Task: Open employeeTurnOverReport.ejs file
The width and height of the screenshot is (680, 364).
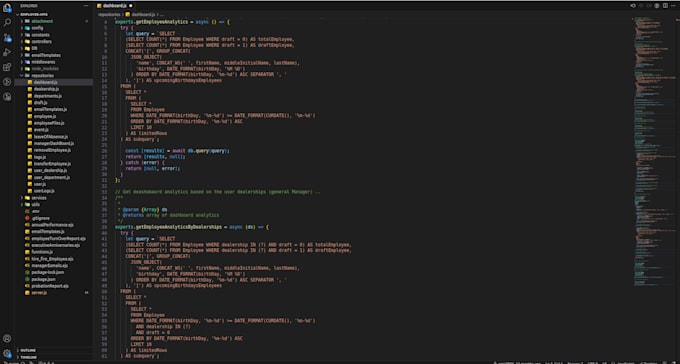Action: pyautogui.click(x=54, y=239)
